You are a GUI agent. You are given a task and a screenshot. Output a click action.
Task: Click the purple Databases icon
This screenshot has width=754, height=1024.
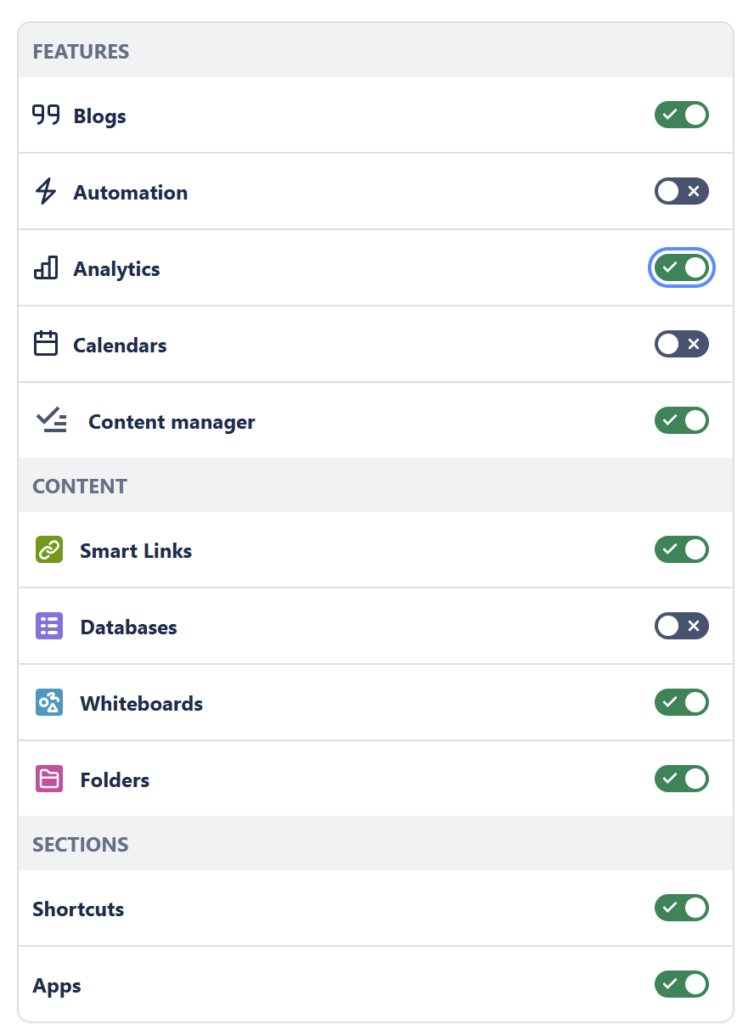(x=49, y=626)
